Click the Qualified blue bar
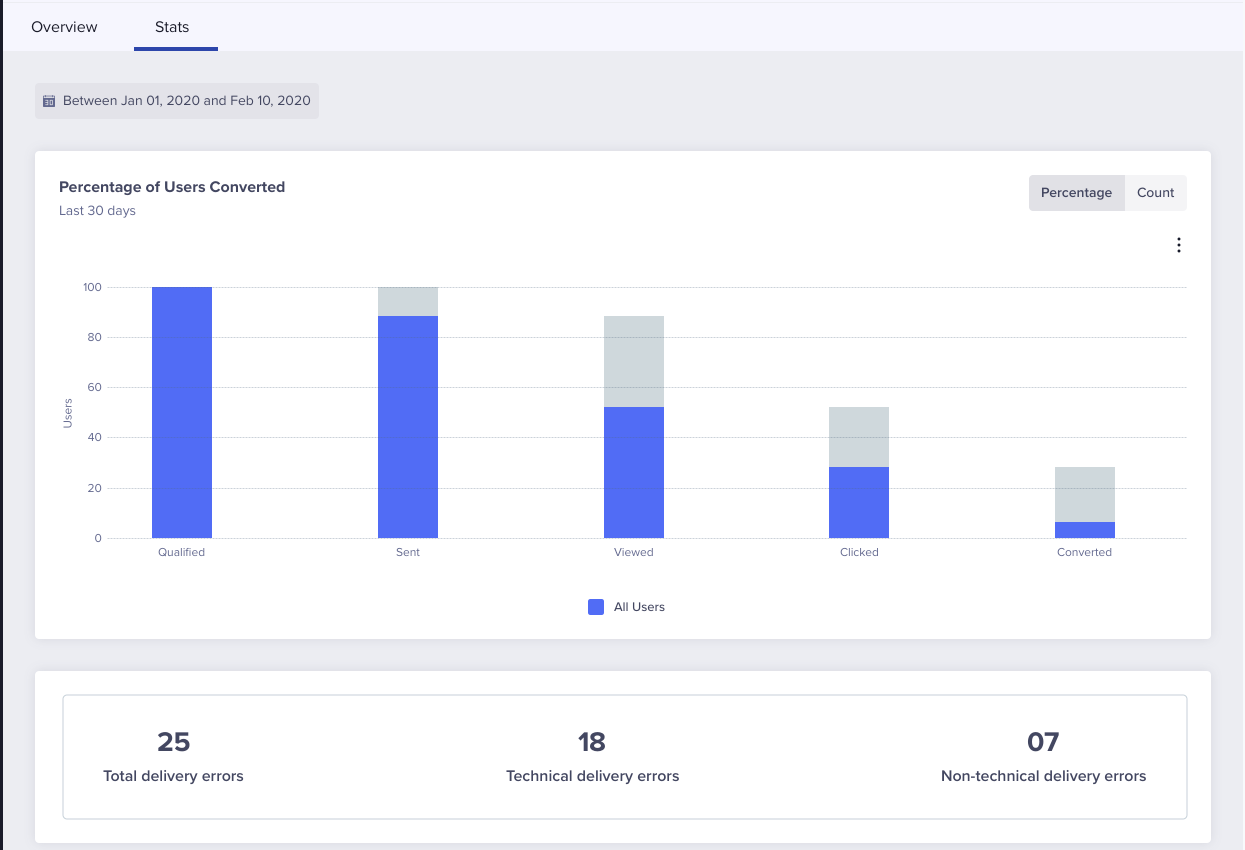1245x850 pixels. (x=182, y=412)
